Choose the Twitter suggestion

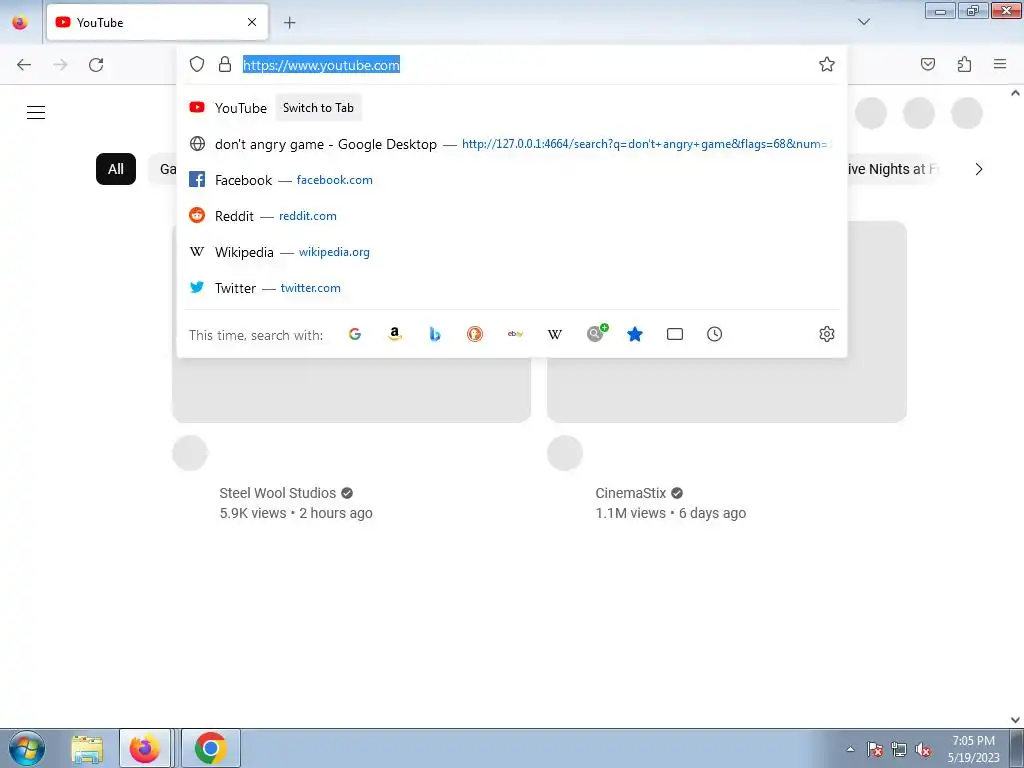[512, 287]
